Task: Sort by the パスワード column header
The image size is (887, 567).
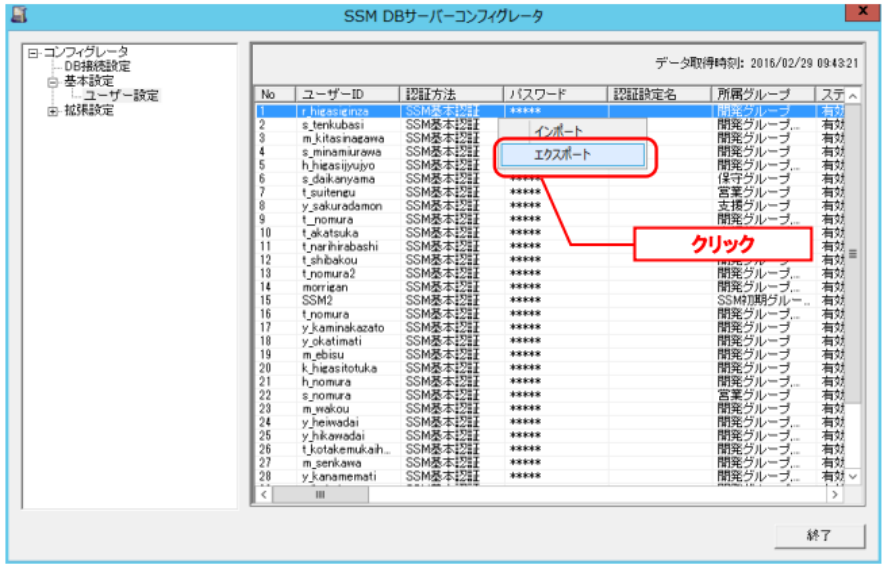Action: (555, 94)
